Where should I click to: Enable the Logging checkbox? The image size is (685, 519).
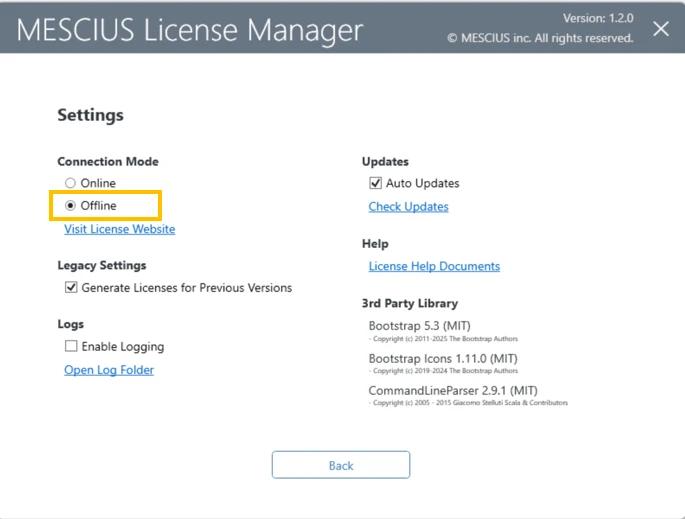click(72, 347)
